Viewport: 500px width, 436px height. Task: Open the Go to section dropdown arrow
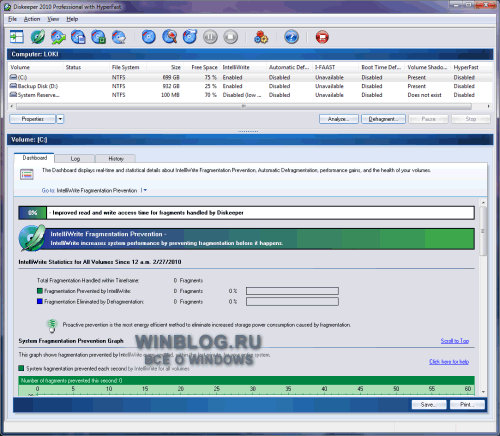tap(144, 190)
